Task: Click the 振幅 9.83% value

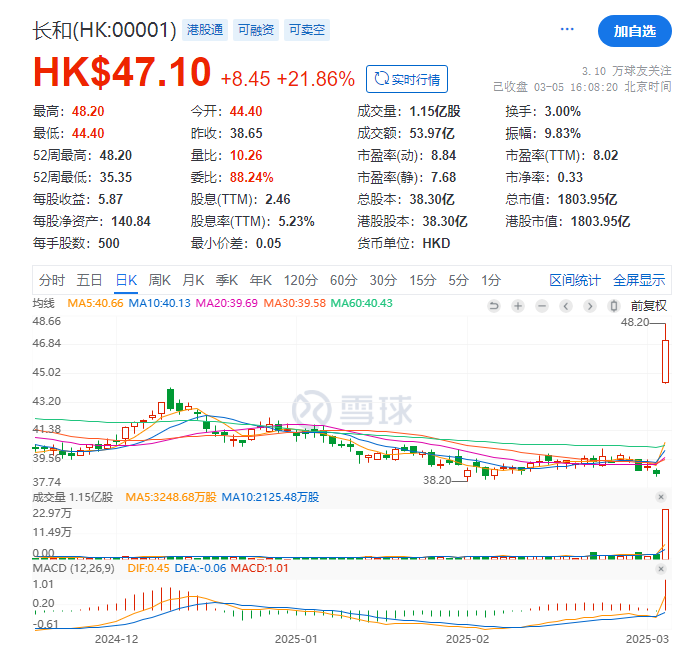Action: pos(563,133)
